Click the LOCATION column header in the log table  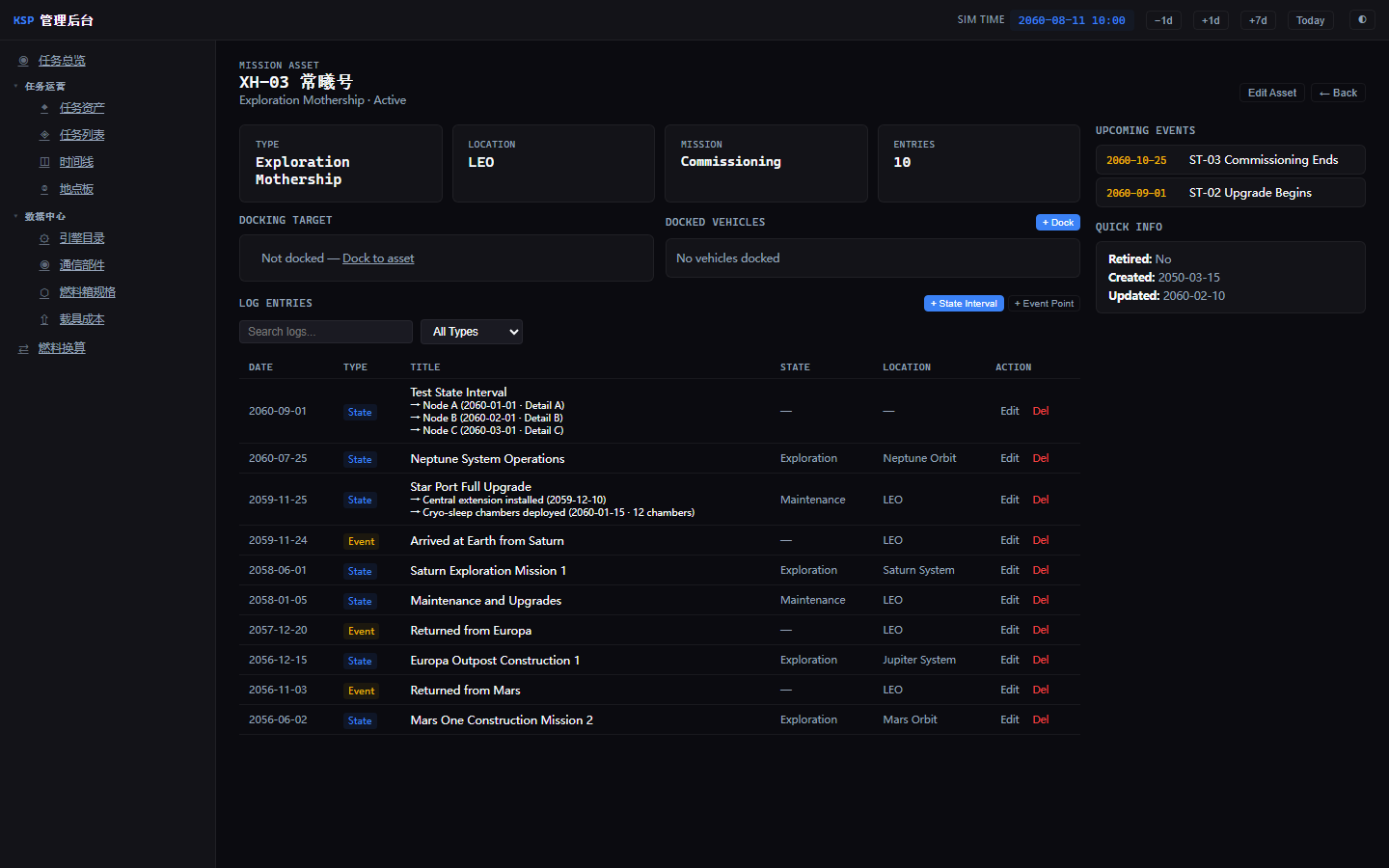pyautogui.click(x=907, y=367)
